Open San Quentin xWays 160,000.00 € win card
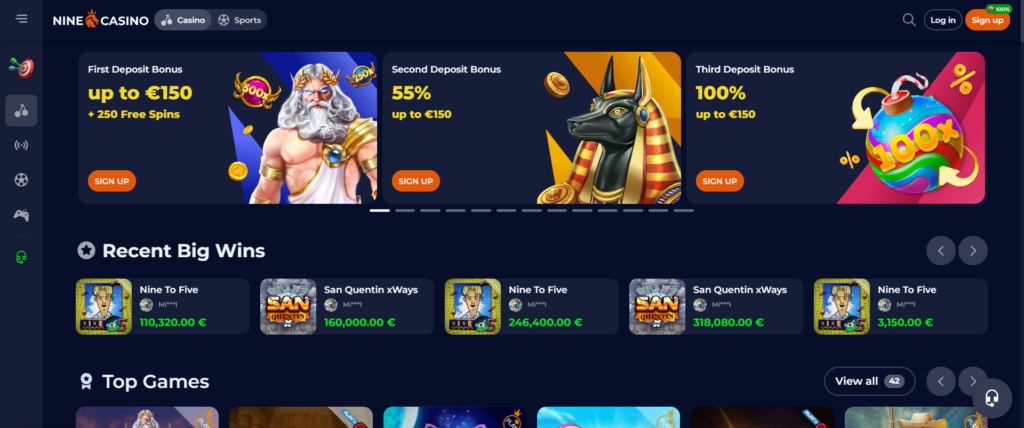Viewport: 1024px width, 428px height. point(347,307)
